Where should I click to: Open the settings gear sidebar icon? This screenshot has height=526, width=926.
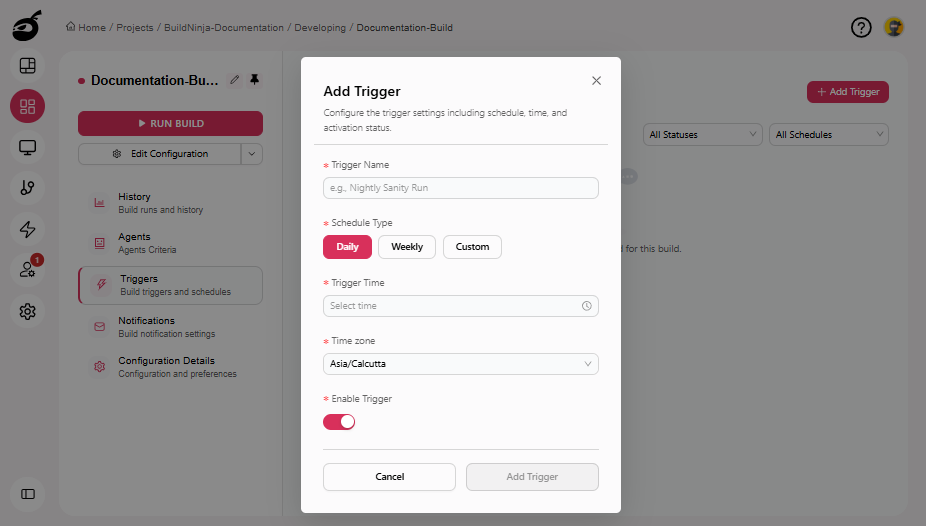[x=28, y=311]
